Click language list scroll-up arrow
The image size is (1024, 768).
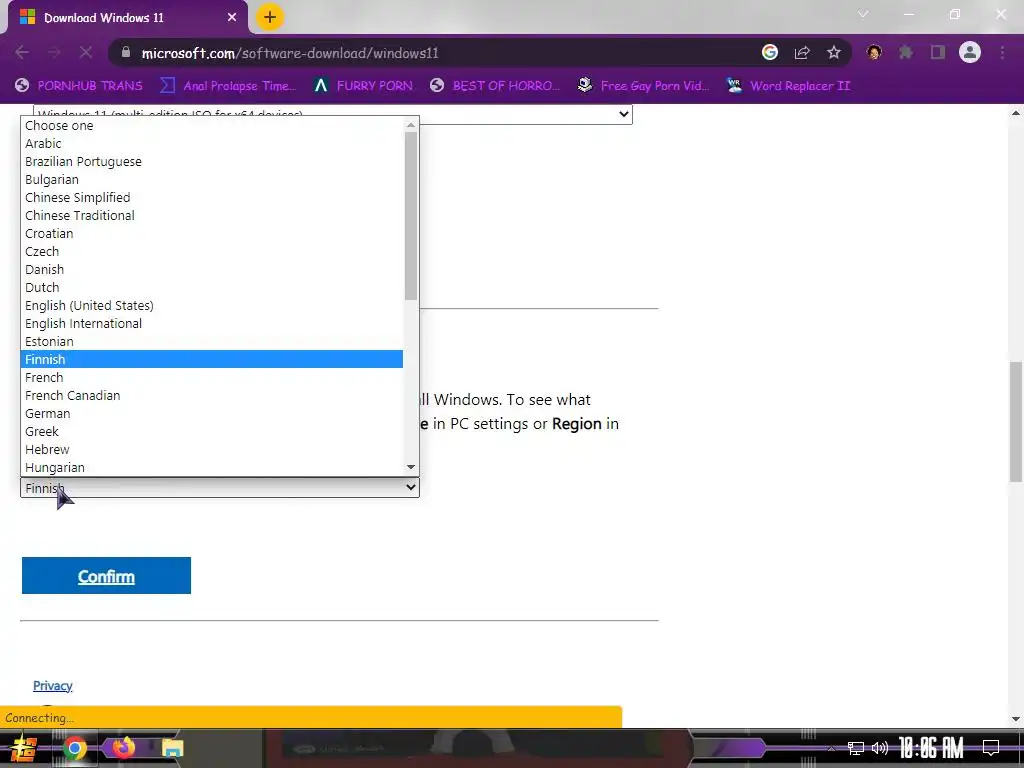[x=411, y=125]
